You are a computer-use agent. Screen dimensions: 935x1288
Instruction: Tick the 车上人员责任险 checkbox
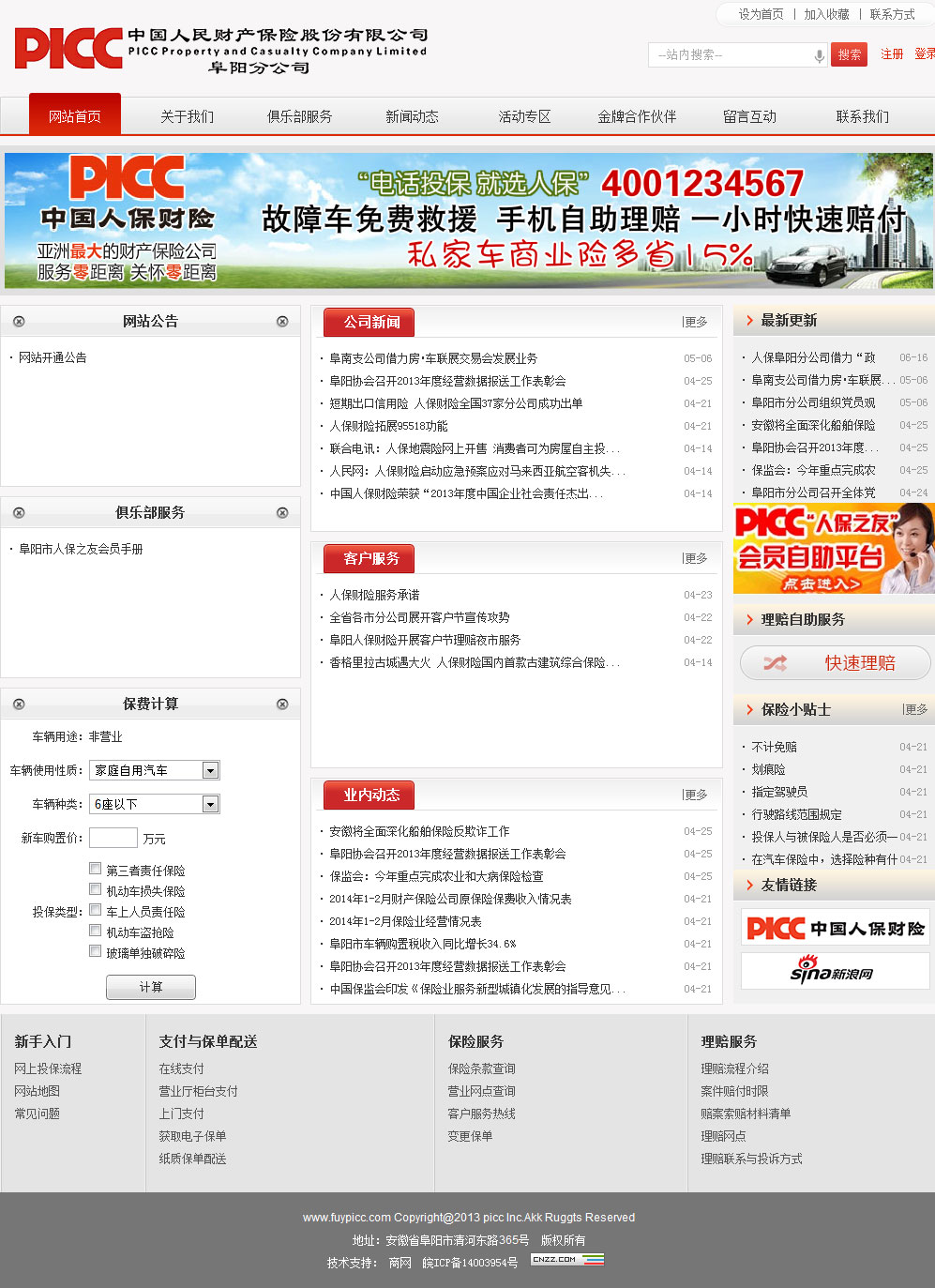tap(95, 910)
